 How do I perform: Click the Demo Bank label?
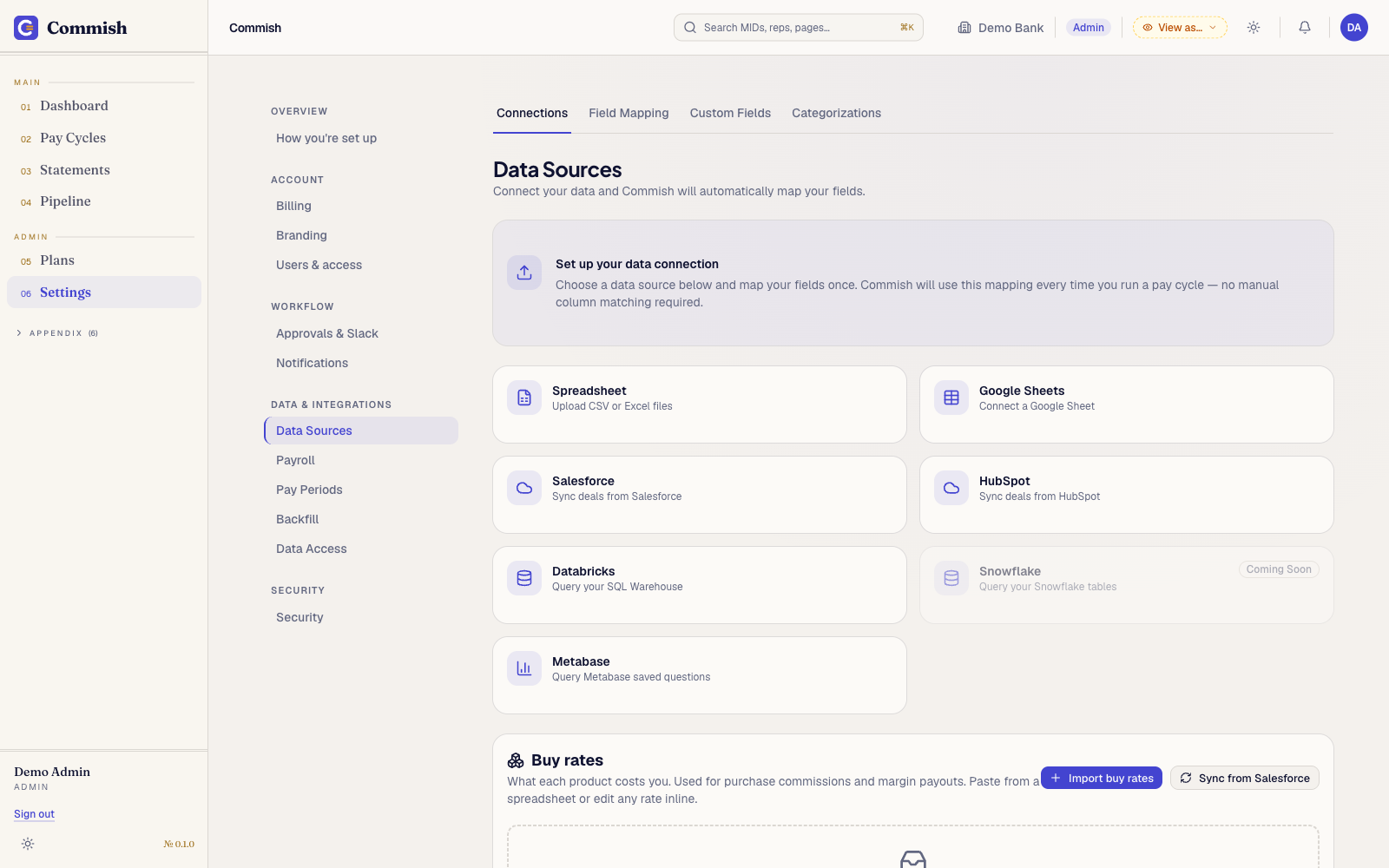(1010, 28)
